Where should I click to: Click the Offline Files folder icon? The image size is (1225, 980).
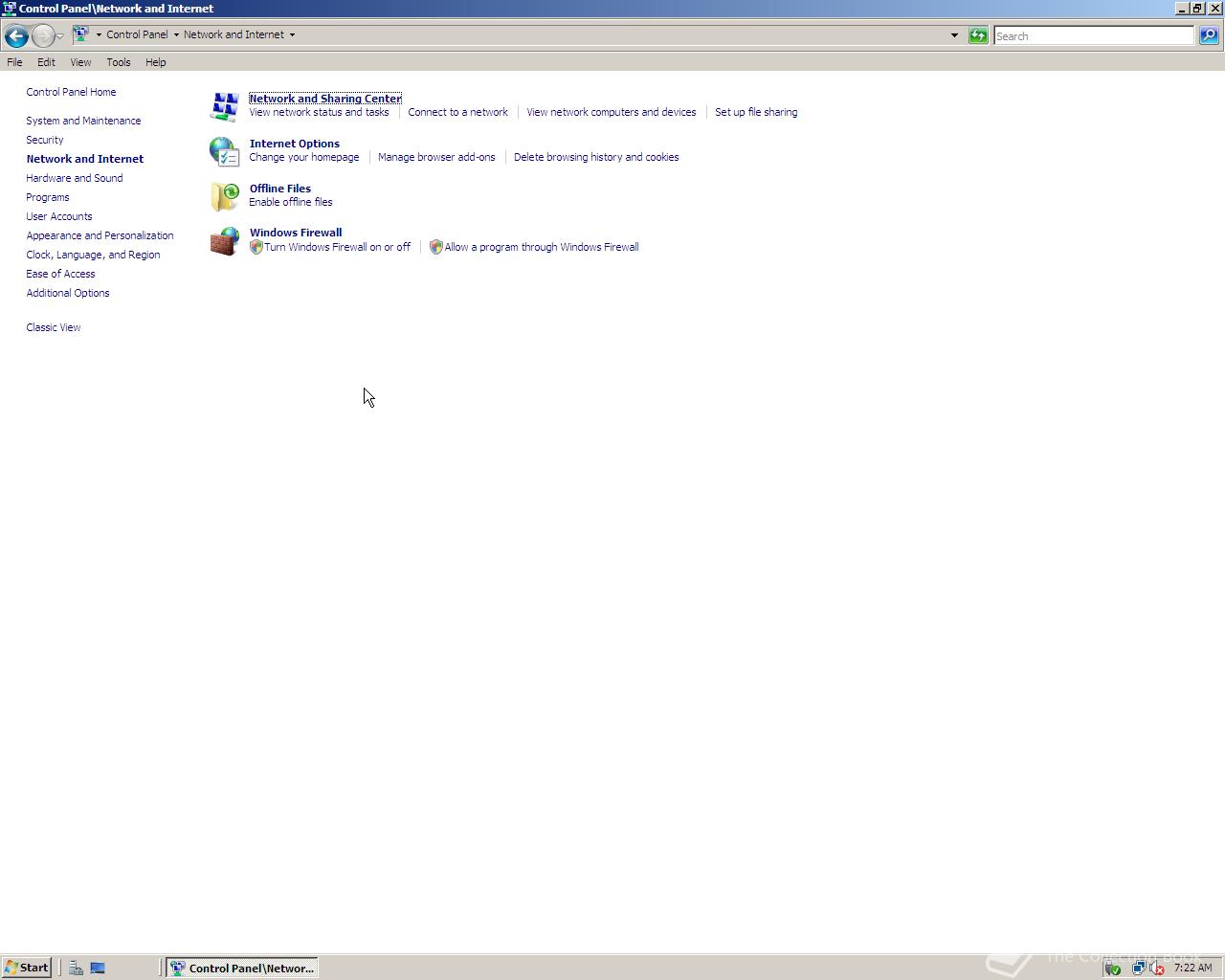click(225, 196)
